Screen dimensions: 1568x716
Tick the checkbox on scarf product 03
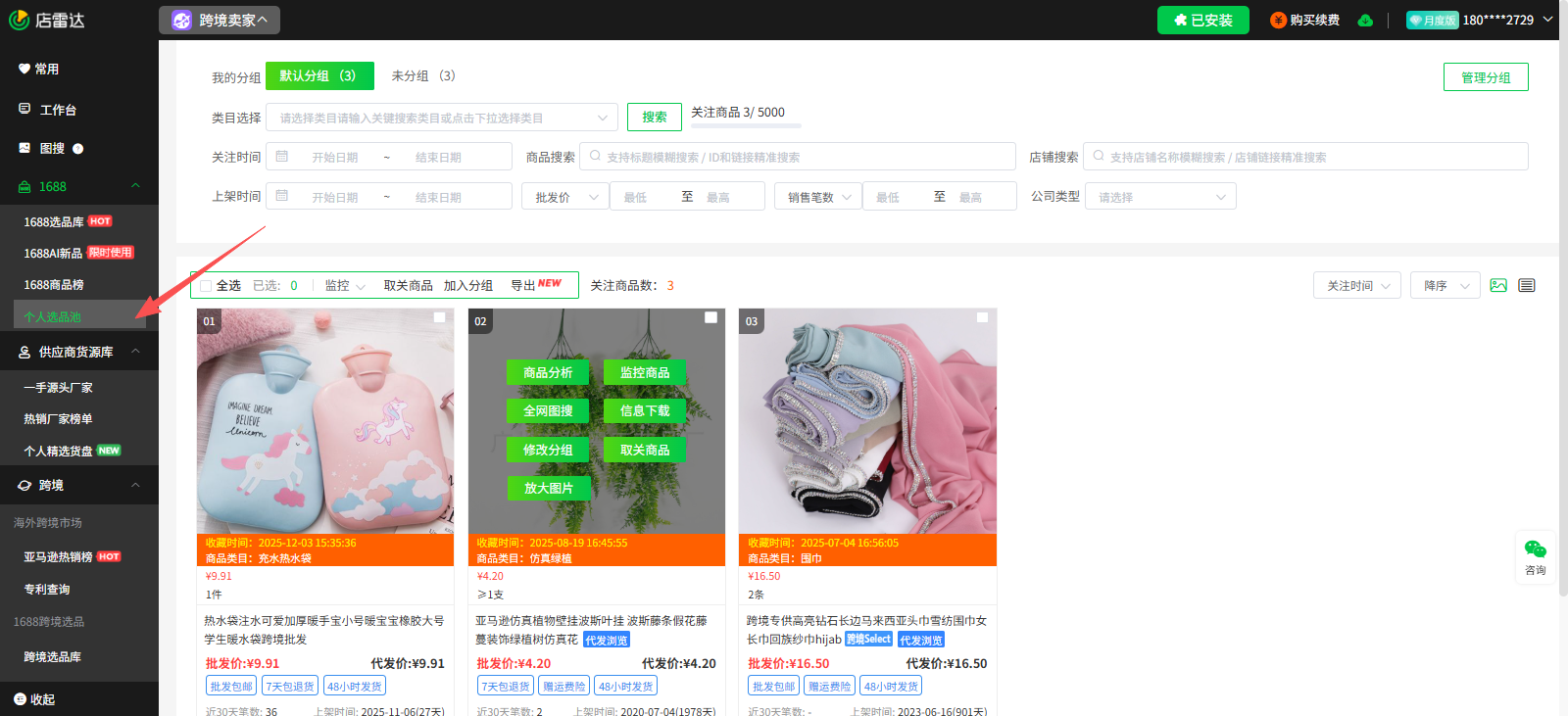pos(982,317)
